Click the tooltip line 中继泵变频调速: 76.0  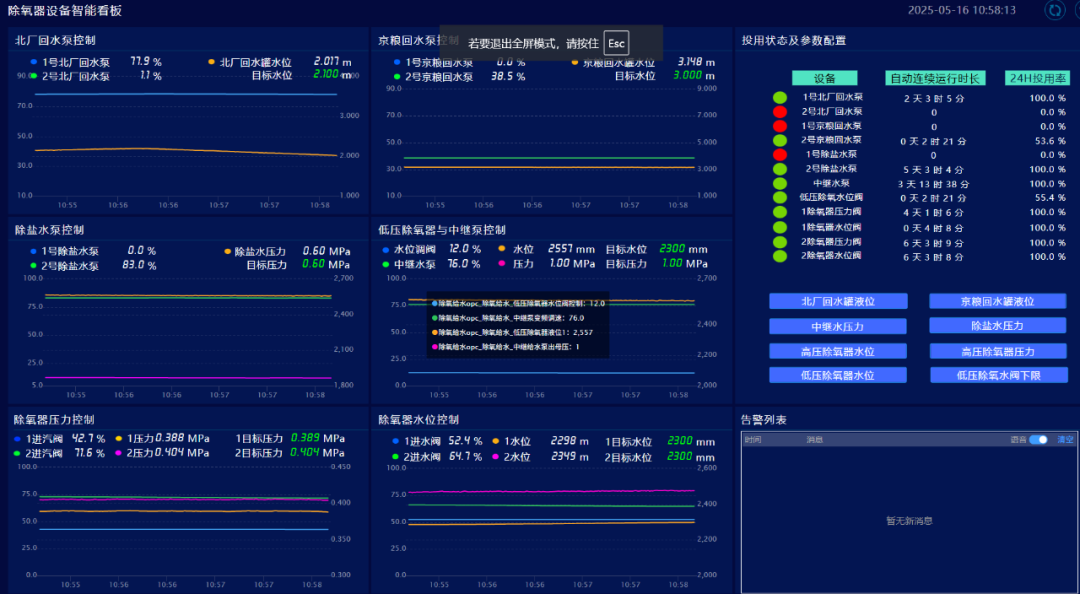pyautogui.click(x=508, y=318)
